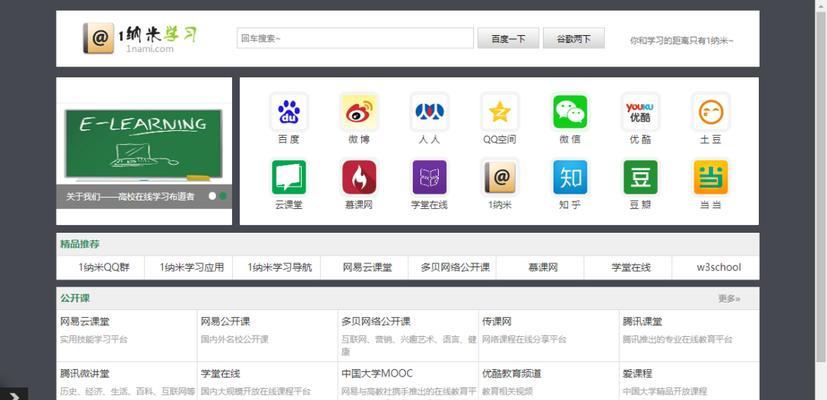Click the 实用技能学习平台 description text

[94, 339]
